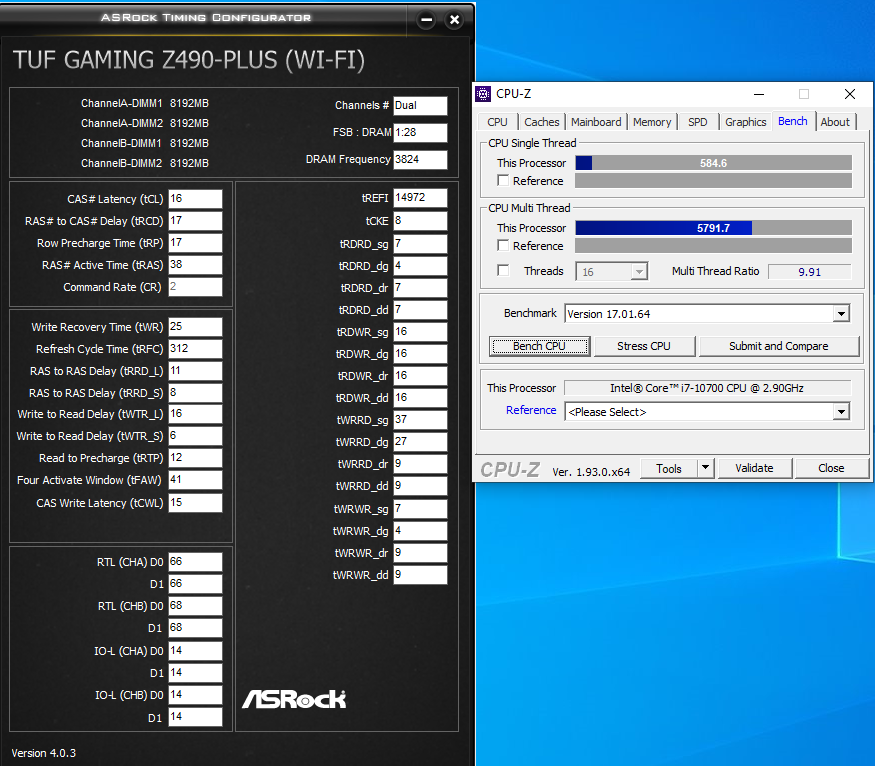Close the ASRock Timing Configurator window

point(455,20)
